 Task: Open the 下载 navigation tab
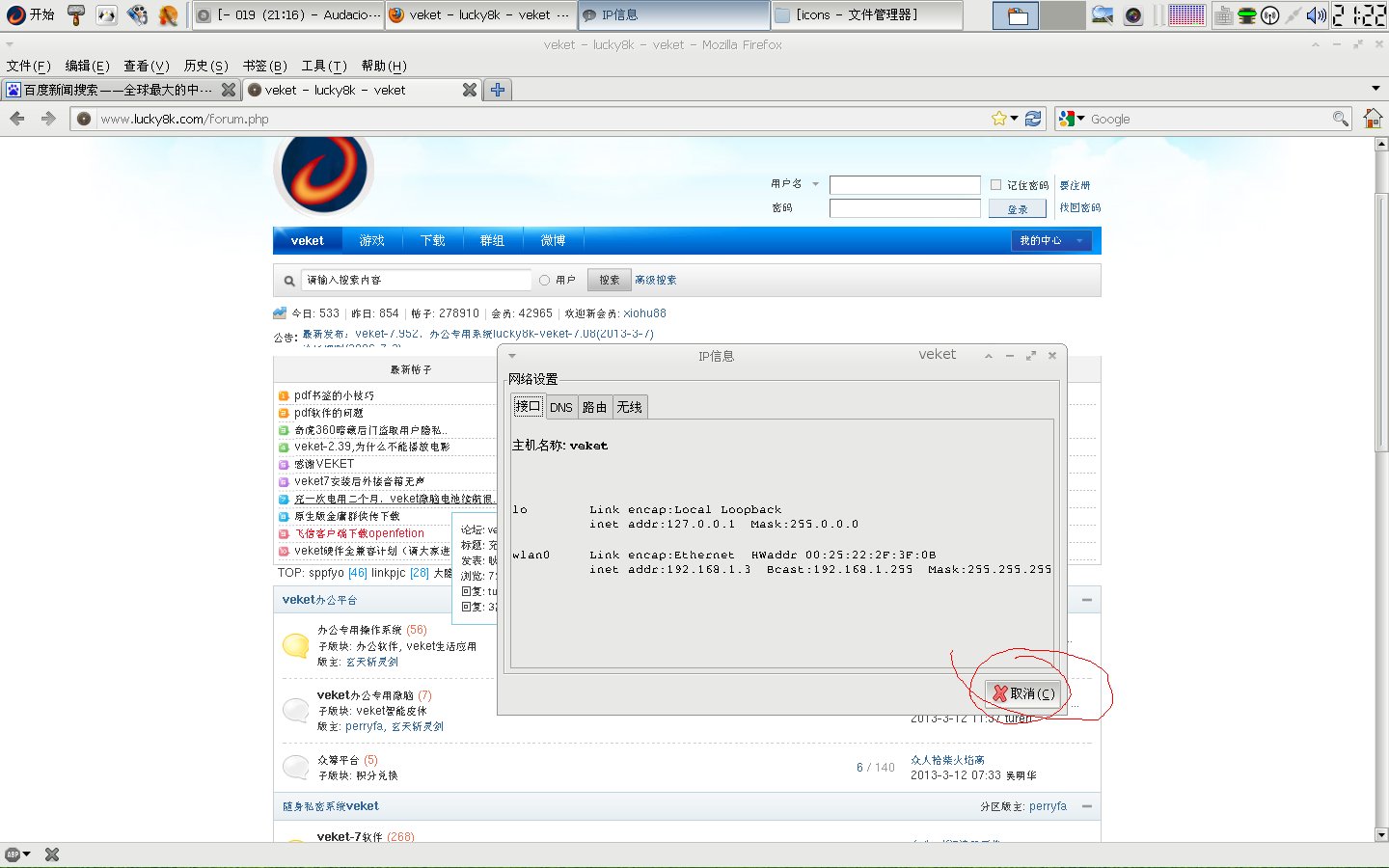(433, 240)
